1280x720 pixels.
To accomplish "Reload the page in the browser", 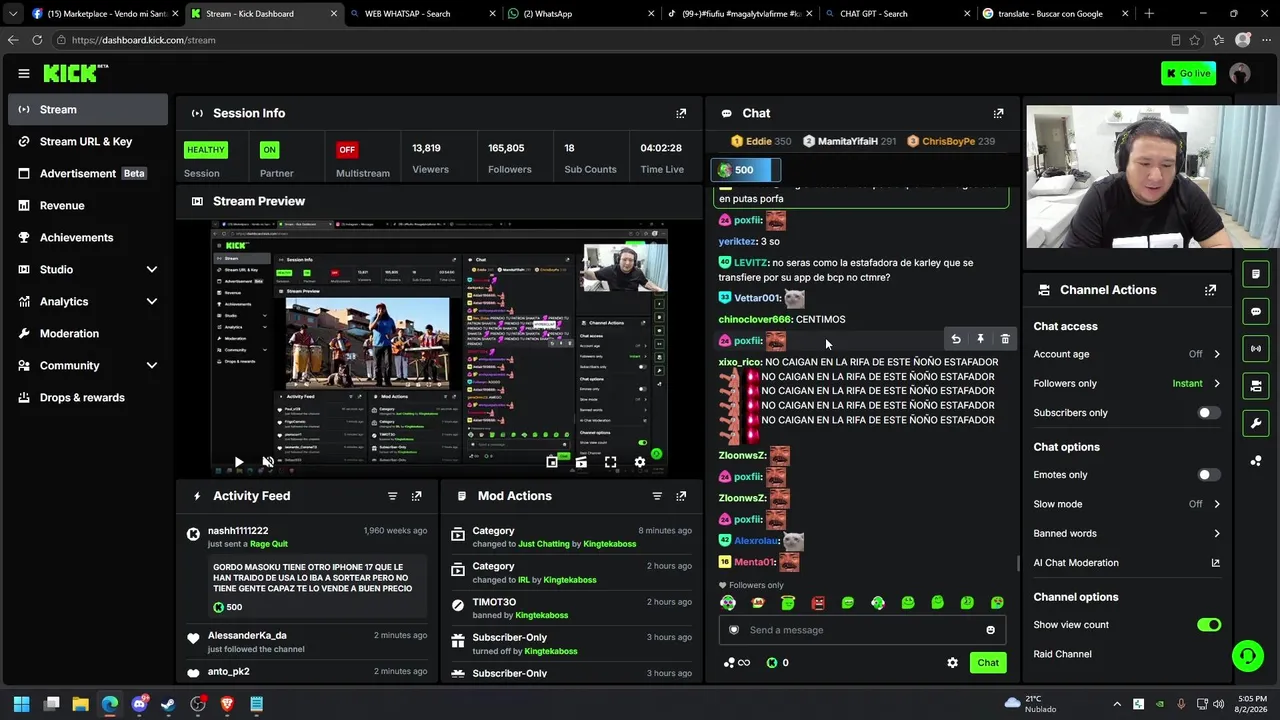I will (x=37, y=40).
